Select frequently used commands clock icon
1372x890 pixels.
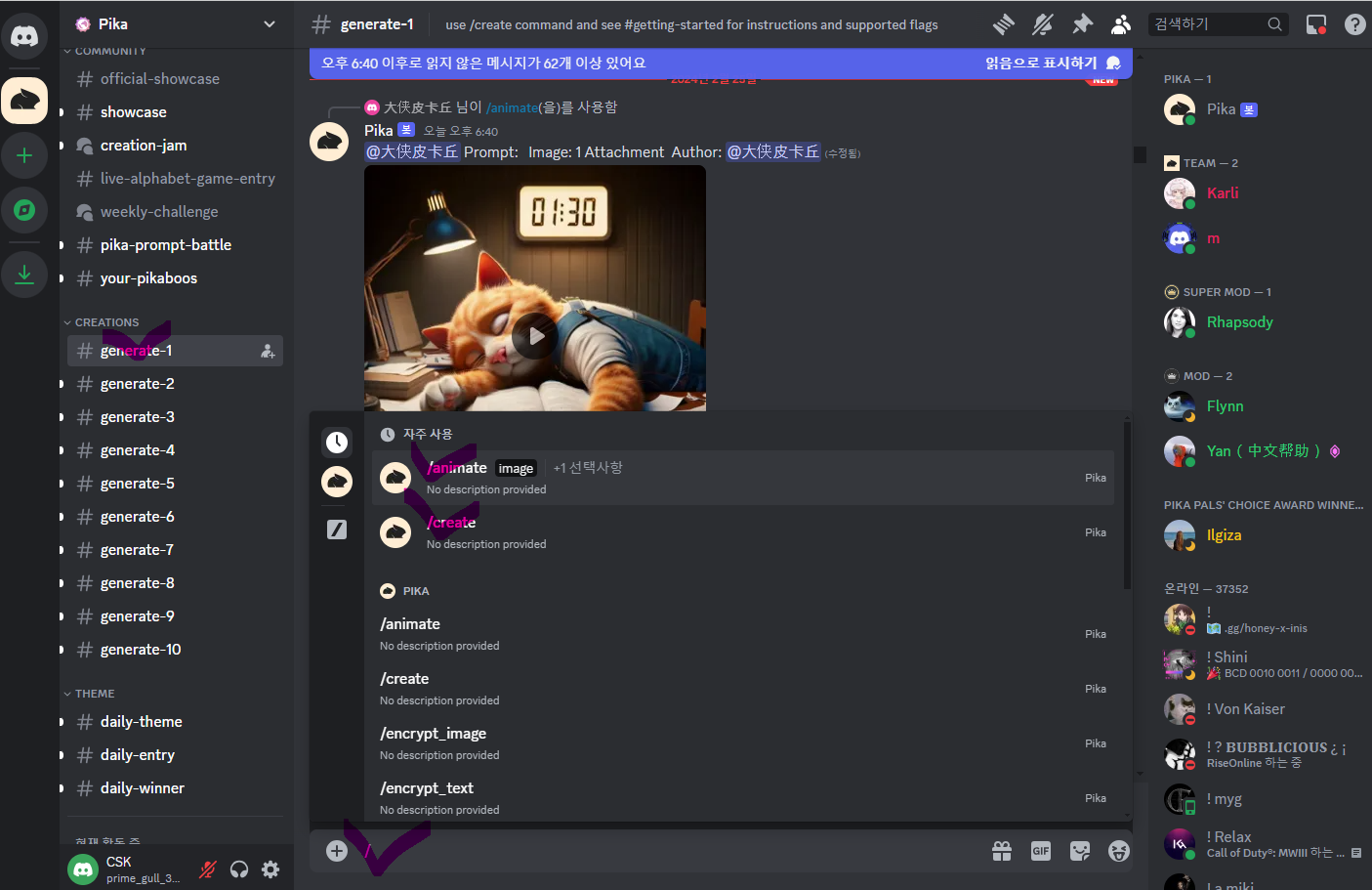[337, 443]
